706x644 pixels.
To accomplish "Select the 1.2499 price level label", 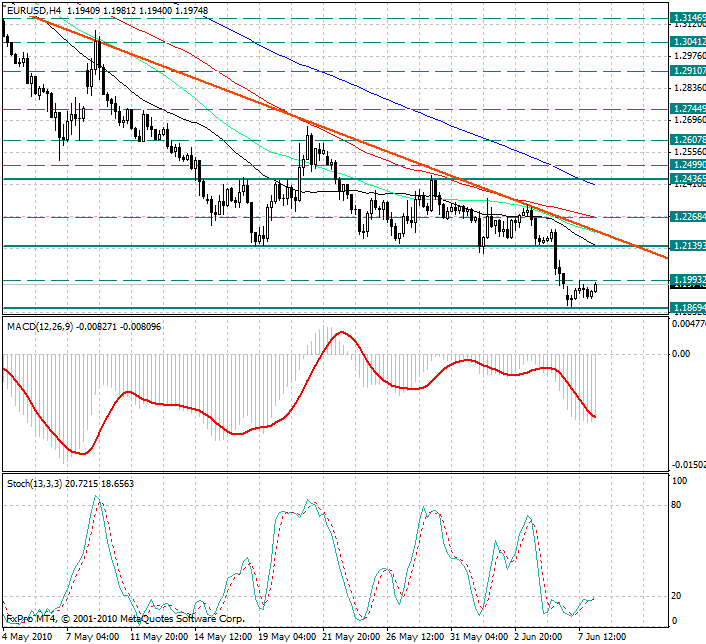I will click(688, 165).
